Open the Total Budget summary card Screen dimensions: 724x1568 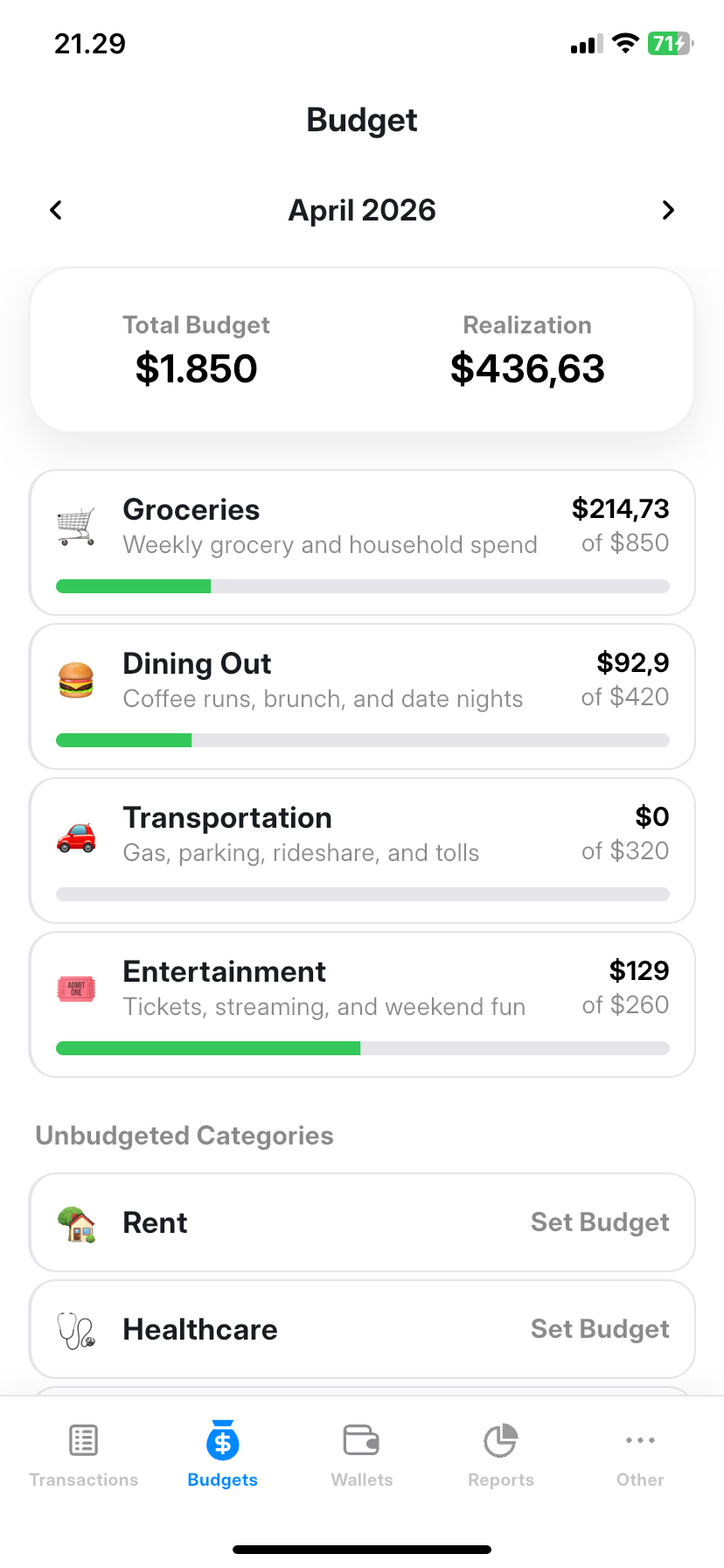362,350
